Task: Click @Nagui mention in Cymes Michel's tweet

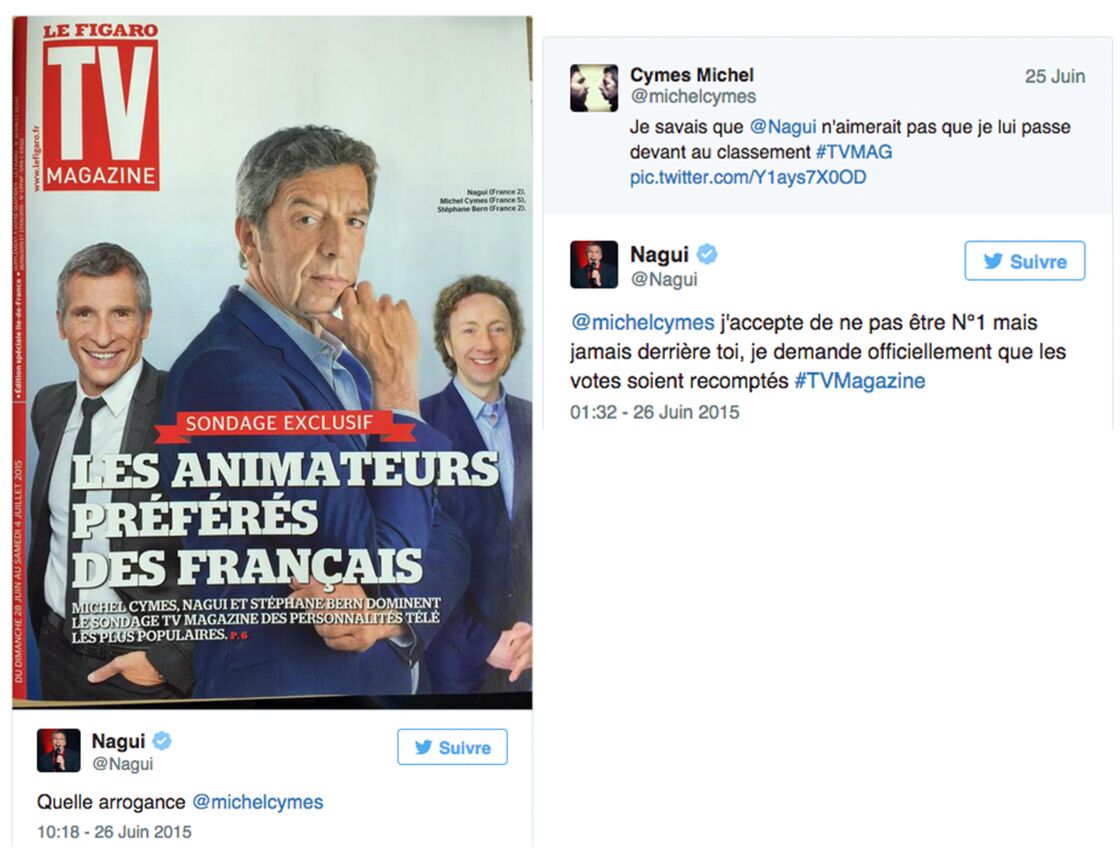Action: [782, 127]
